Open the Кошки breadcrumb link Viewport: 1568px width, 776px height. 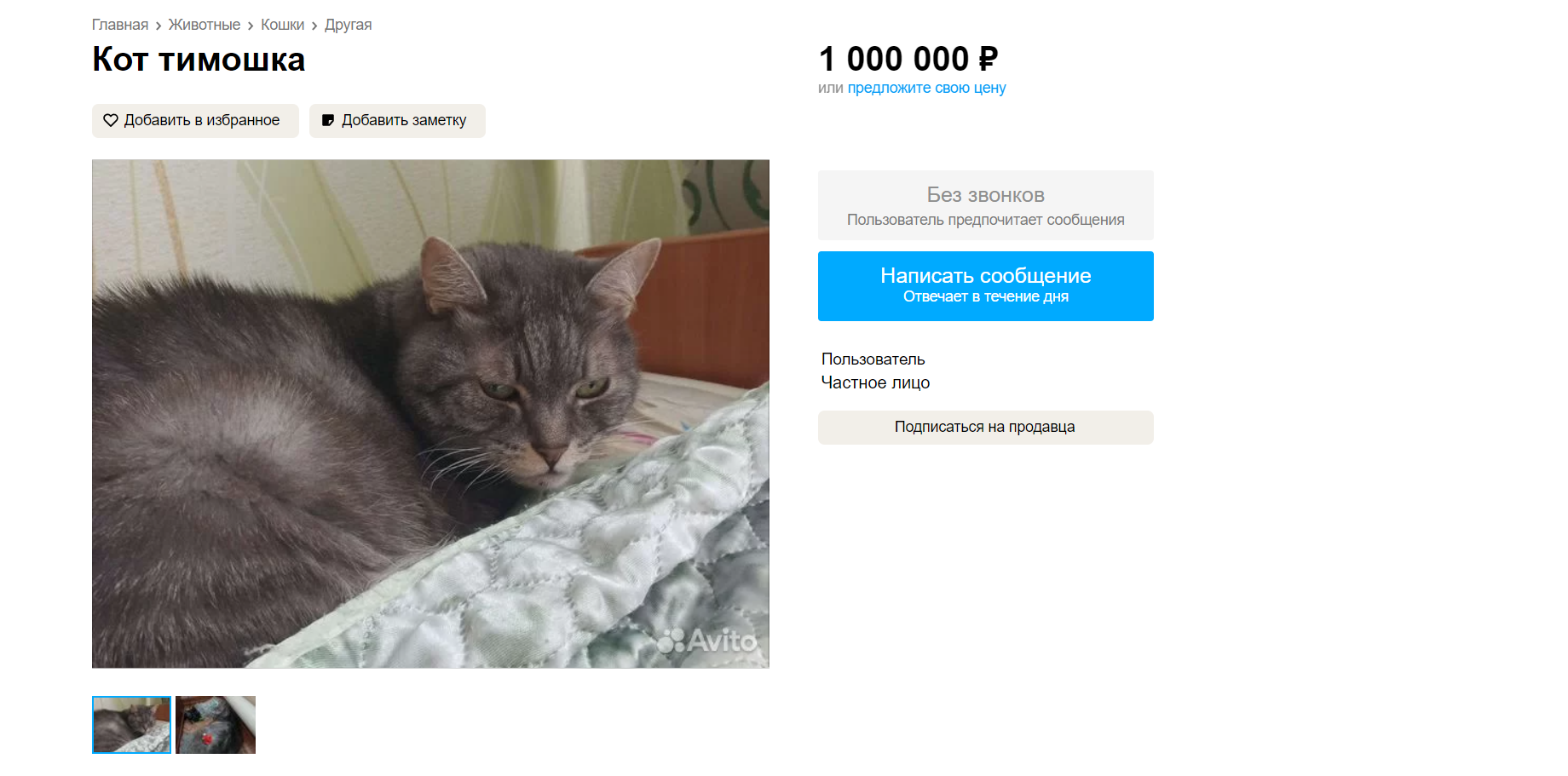[282, 25]
